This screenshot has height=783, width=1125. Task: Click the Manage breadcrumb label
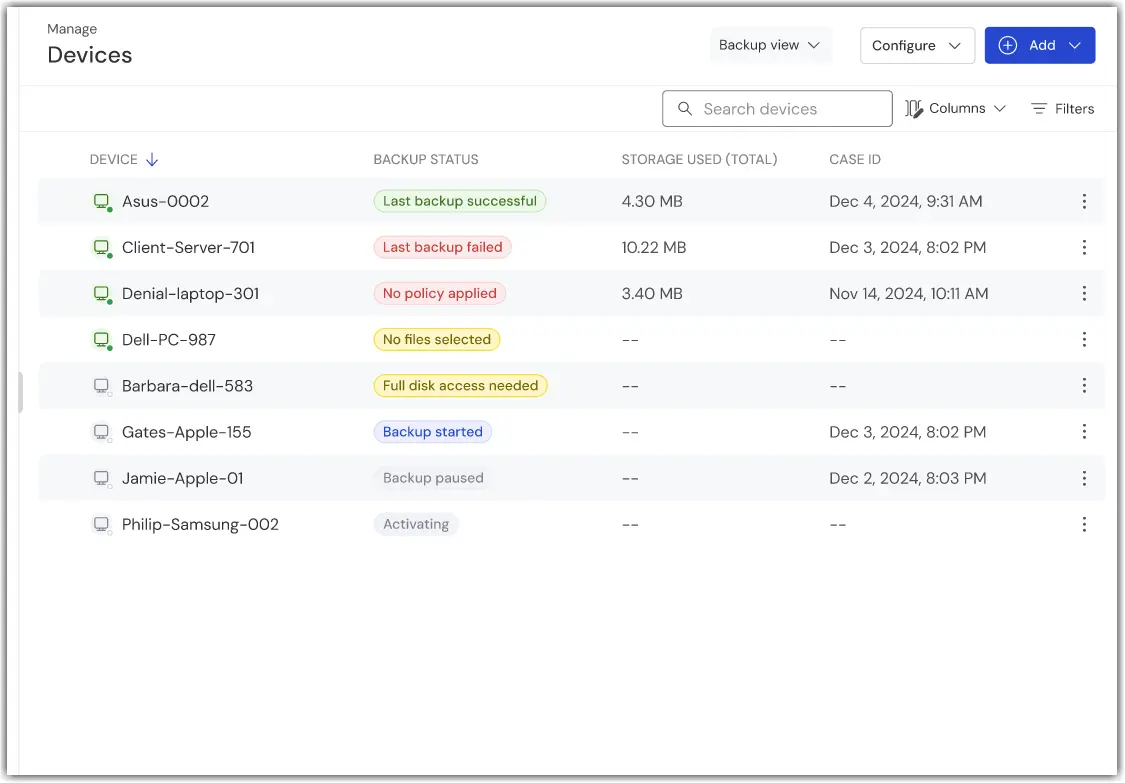point(72,29)
